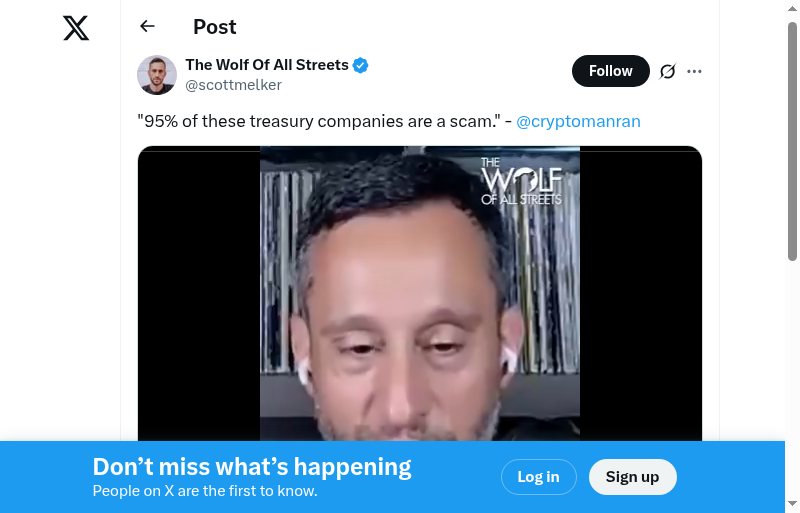Play the embedded video
The height and width of the screenshot is (513, 800).
420,294
